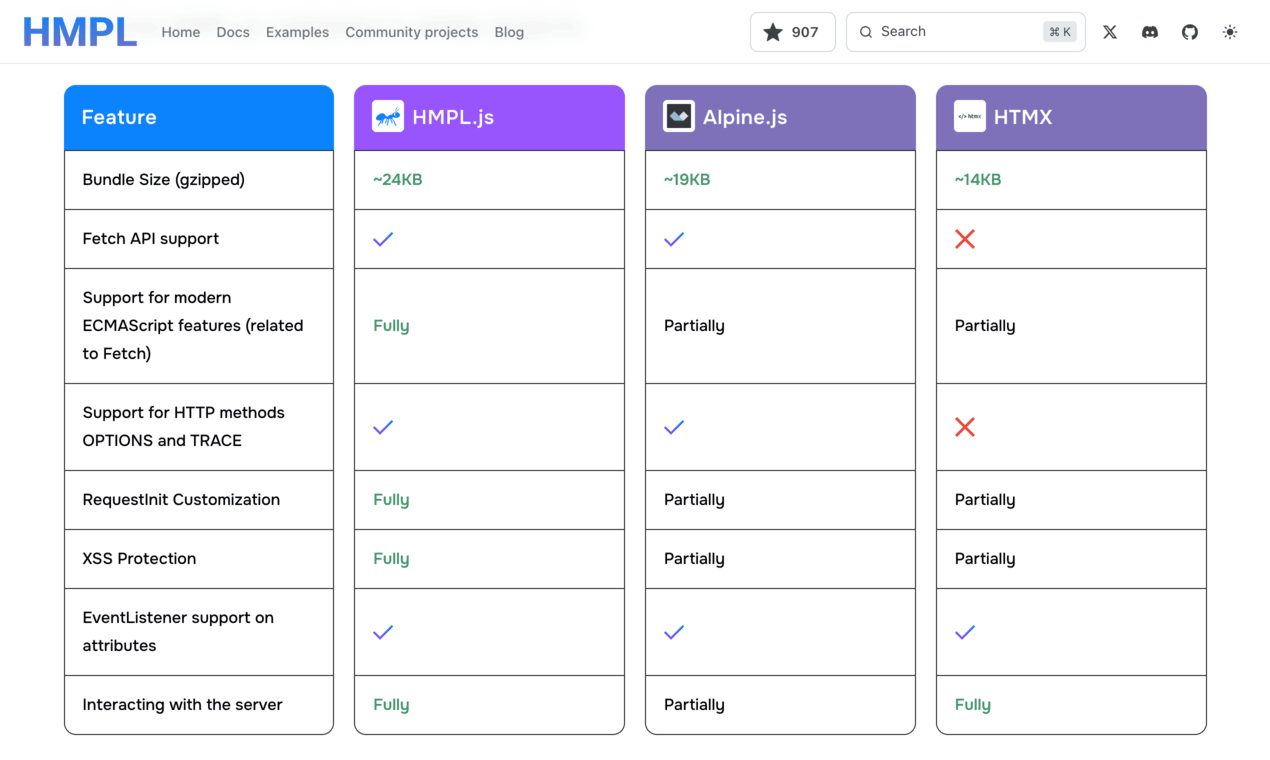The width and height of the screenshot is (1270, 760).
Task: Open the HMPL Discord icon
Action: 1149,31
